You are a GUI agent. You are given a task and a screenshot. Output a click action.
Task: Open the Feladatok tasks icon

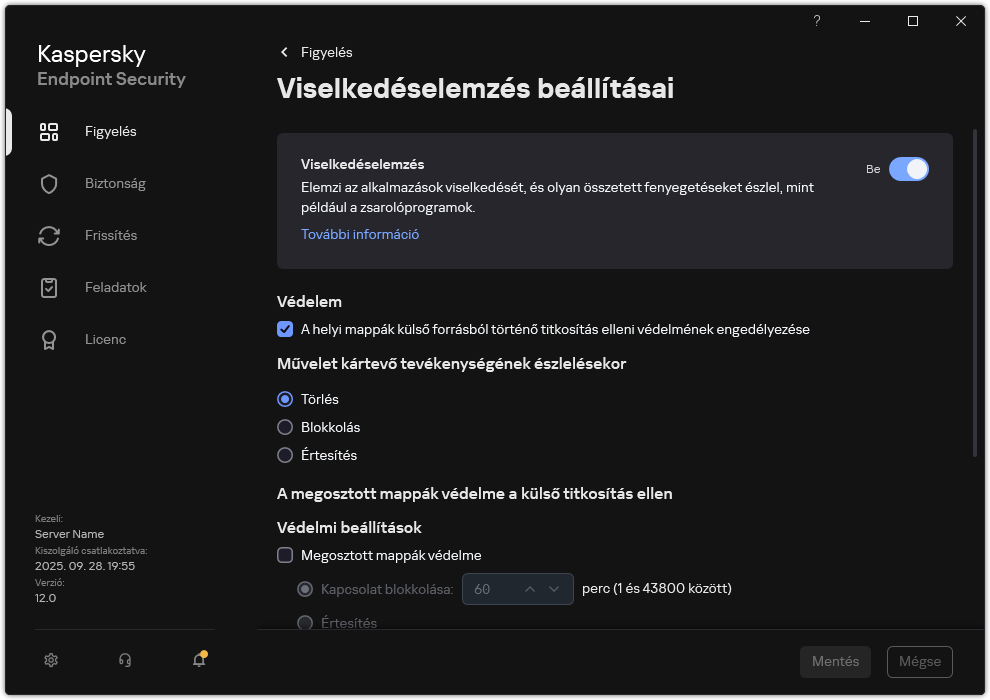[49, 287]
